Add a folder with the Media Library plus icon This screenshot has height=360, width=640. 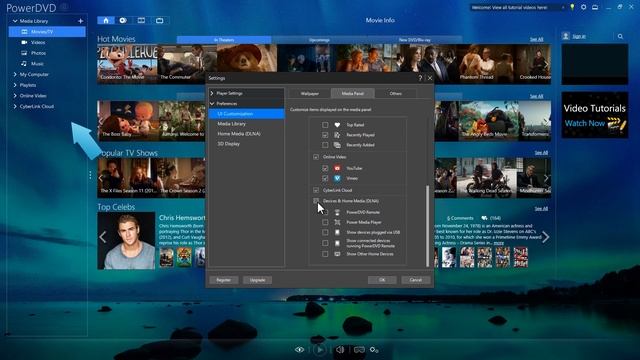pos(80,21)
